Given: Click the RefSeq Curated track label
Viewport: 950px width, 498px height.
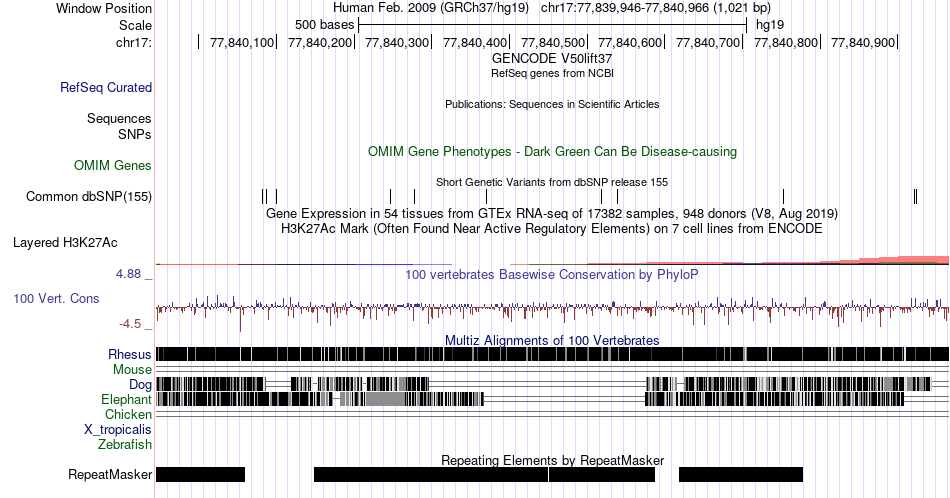Looking at the screenshot, I should (x=105, y=88).
